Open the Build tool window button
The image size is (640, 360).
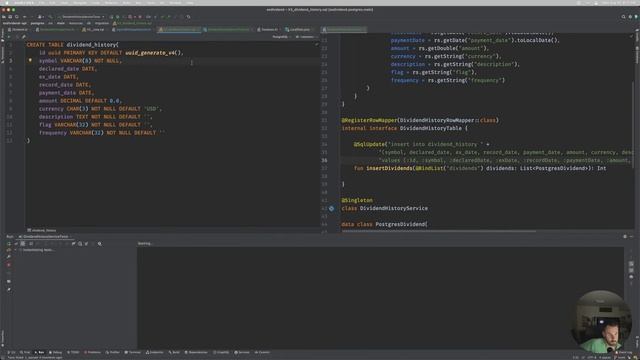(174, 352)
